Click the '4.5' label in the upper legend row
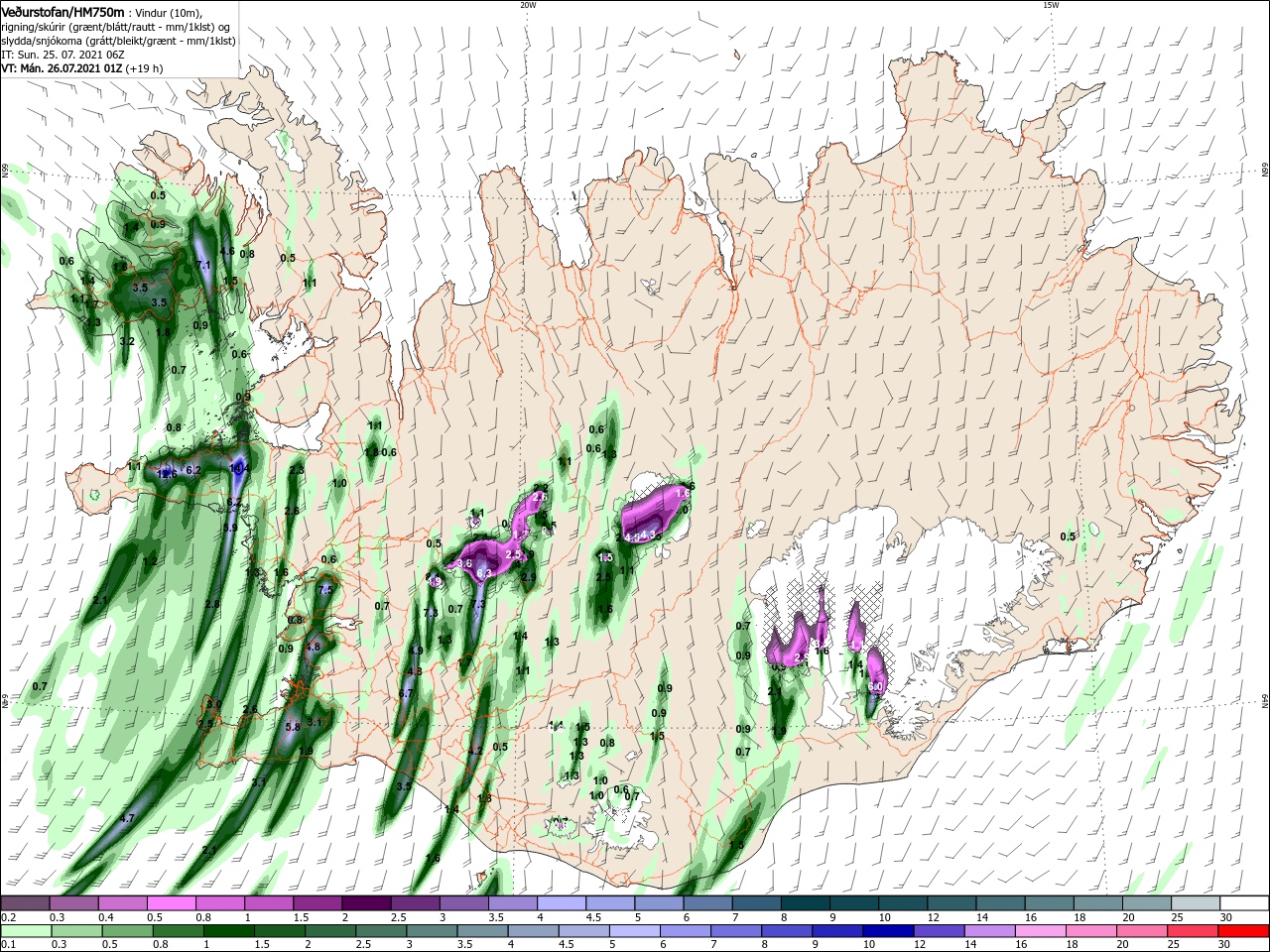The width and height of the screenshot is (1270, 952). pos(593,917)
